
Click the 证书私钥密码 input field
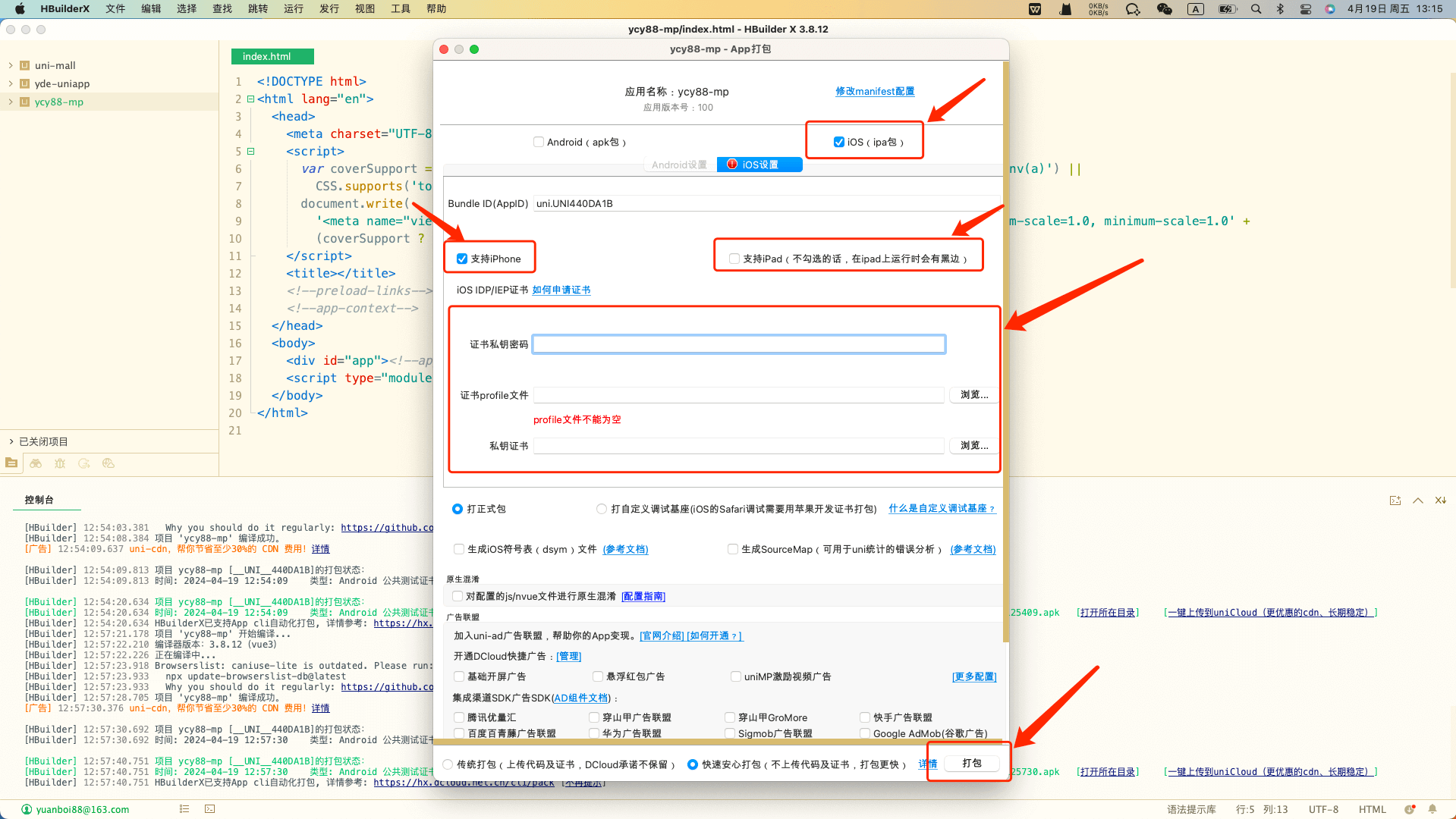coord(738,344)
